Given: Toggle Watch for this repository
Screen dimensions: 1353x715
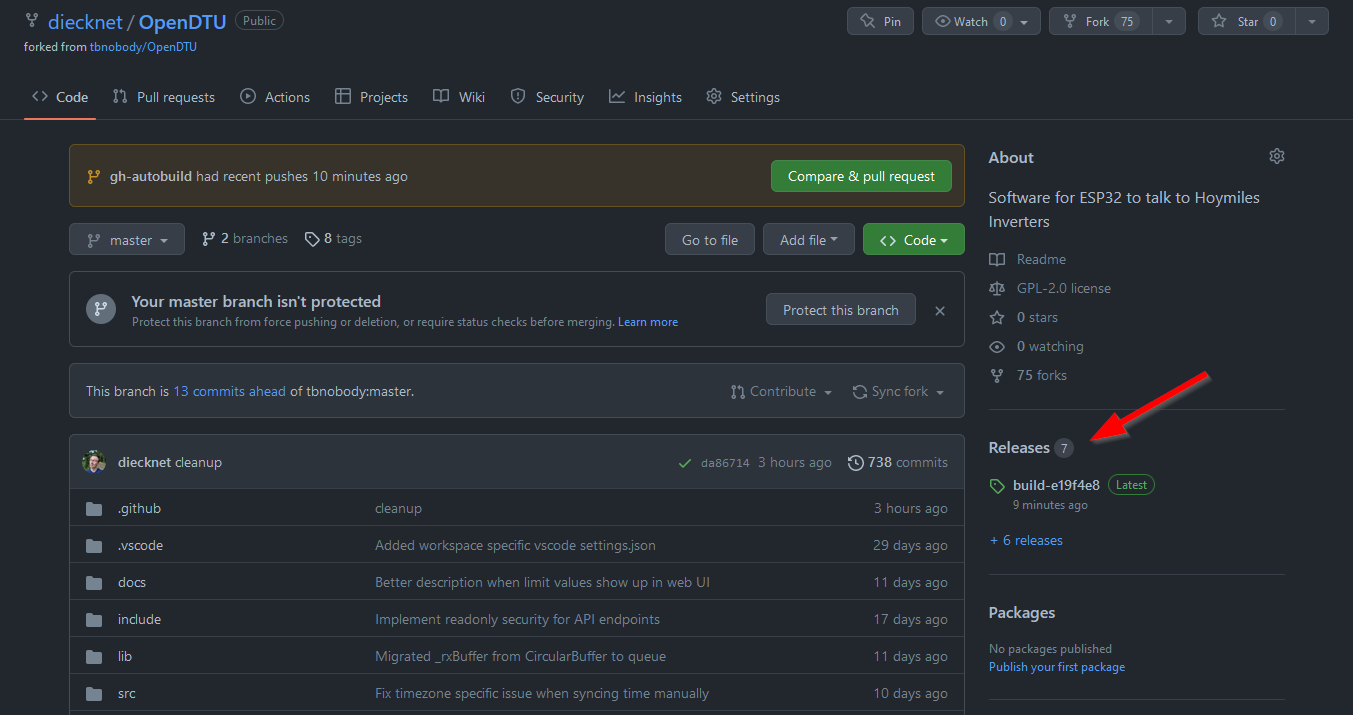Looking at the screenshot, I should (x=970, y=20).
